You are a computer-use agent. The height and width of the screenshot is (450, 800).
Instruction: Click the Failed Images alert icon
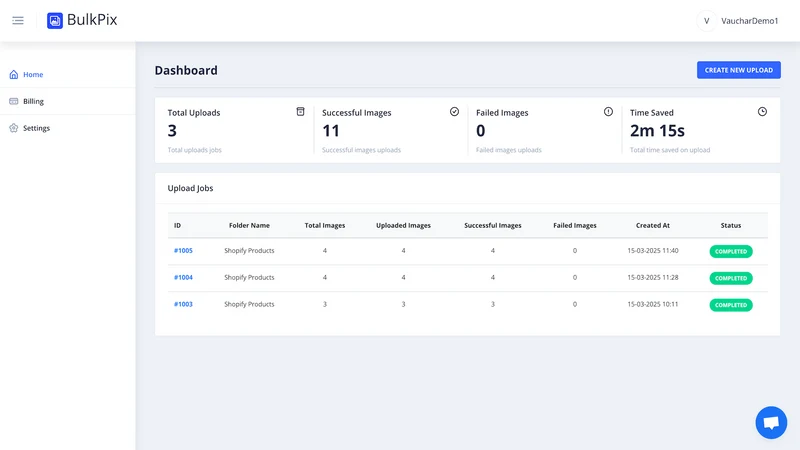[608, 112]
